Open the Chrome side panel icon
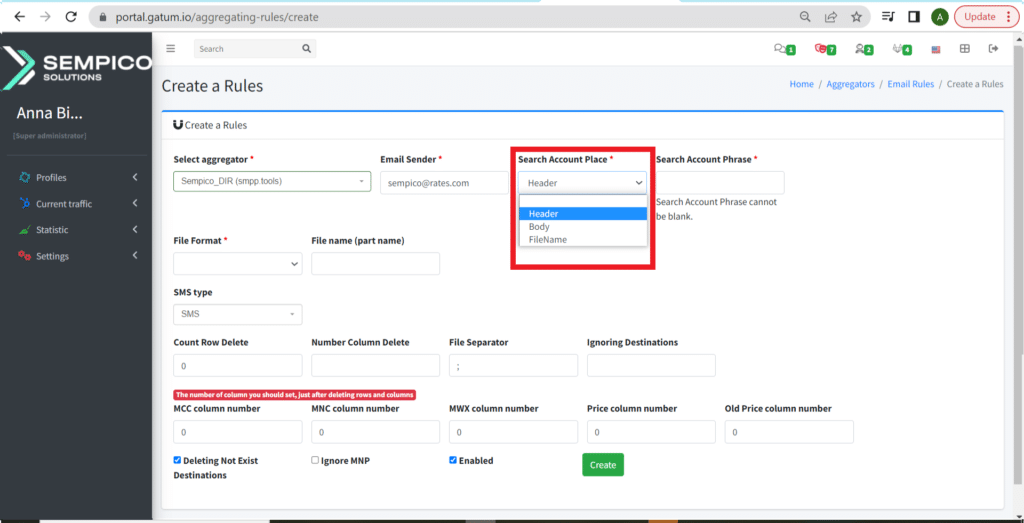Screen dimensions: 1024x523 click(x=914, y=17)
